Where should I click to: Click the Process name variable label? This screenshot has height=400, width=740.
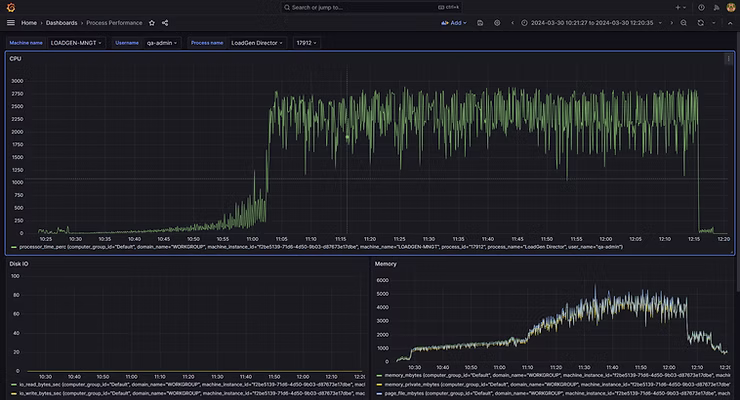click(x=207, y=43)
